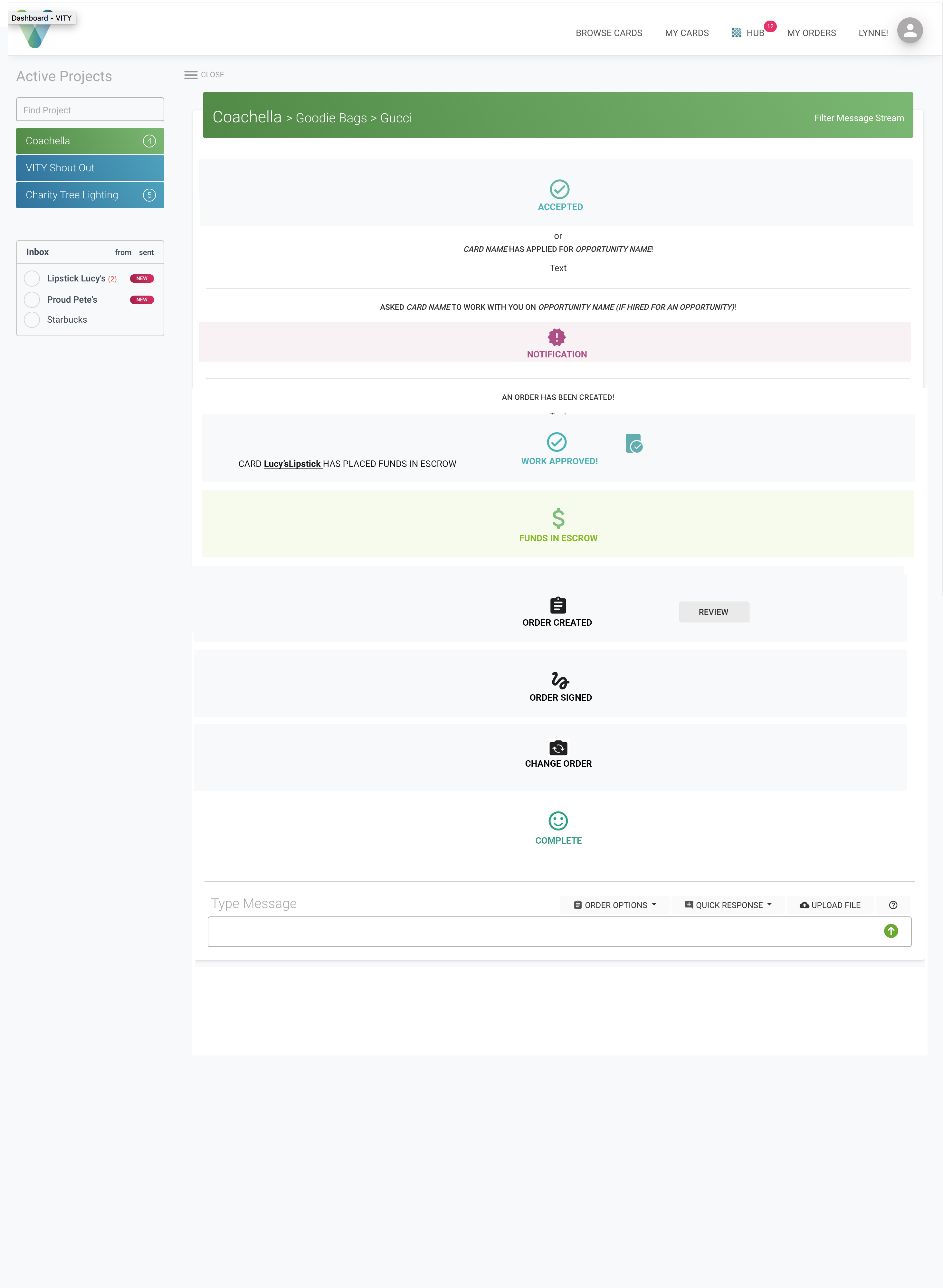Click the Charity Tree Lighting count badge 5
Image resolution: width=943 pixels, height=1288 pixels.
(149, 195)
